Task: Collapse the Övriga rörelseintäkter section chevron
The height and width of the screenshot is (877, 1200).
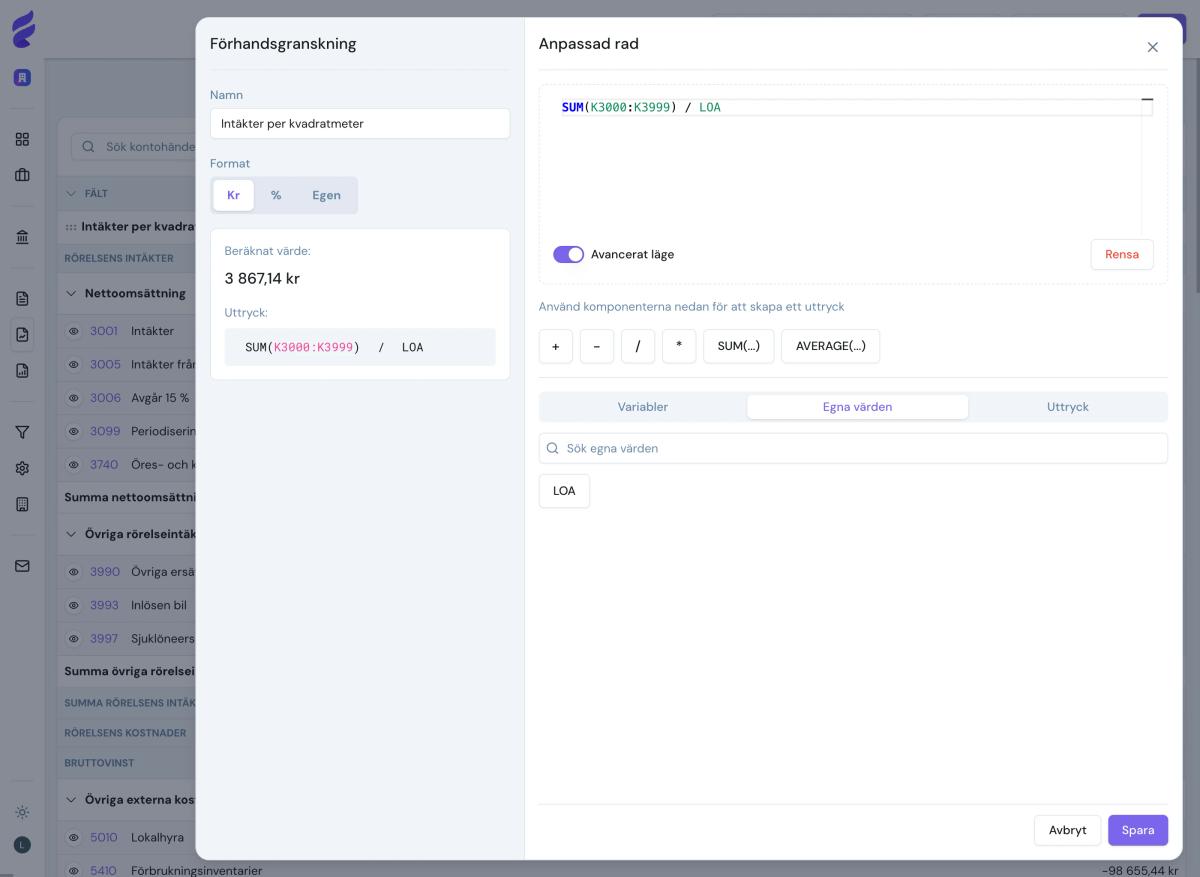Action: (71, 534)
